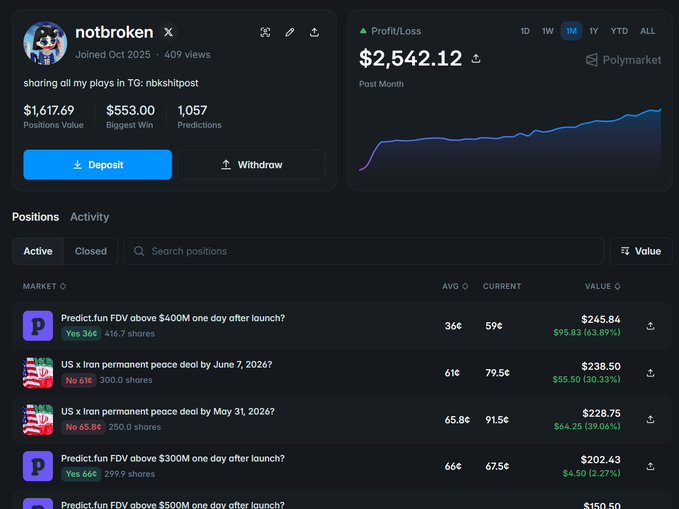The height and width of the screenshot is (509, 679).
Task: Sort by the AVG column
Action: pyautogui.click(x=455, y=286)
